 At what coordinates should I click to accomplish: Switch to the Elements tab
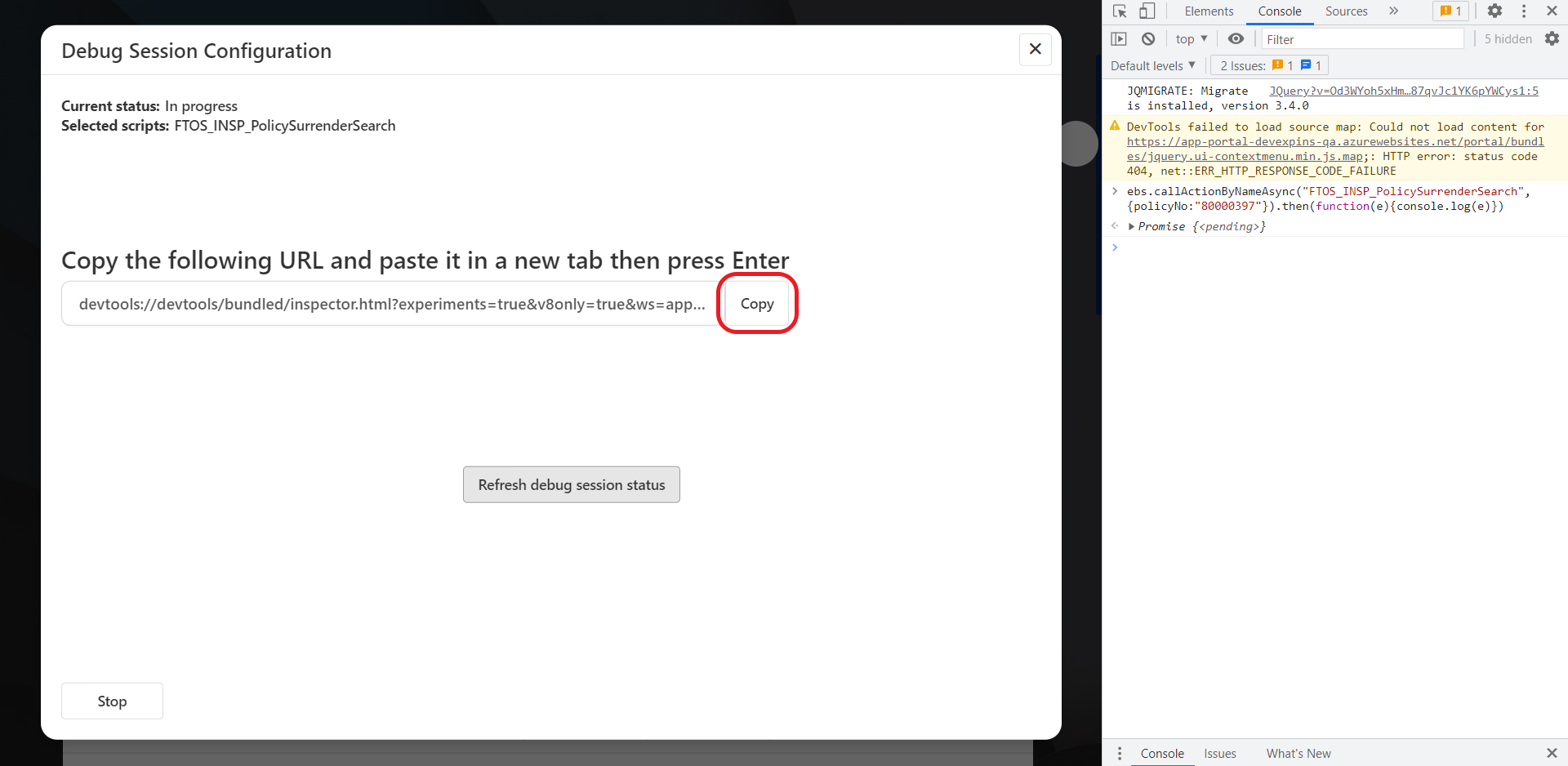(x=1209, y=11)
